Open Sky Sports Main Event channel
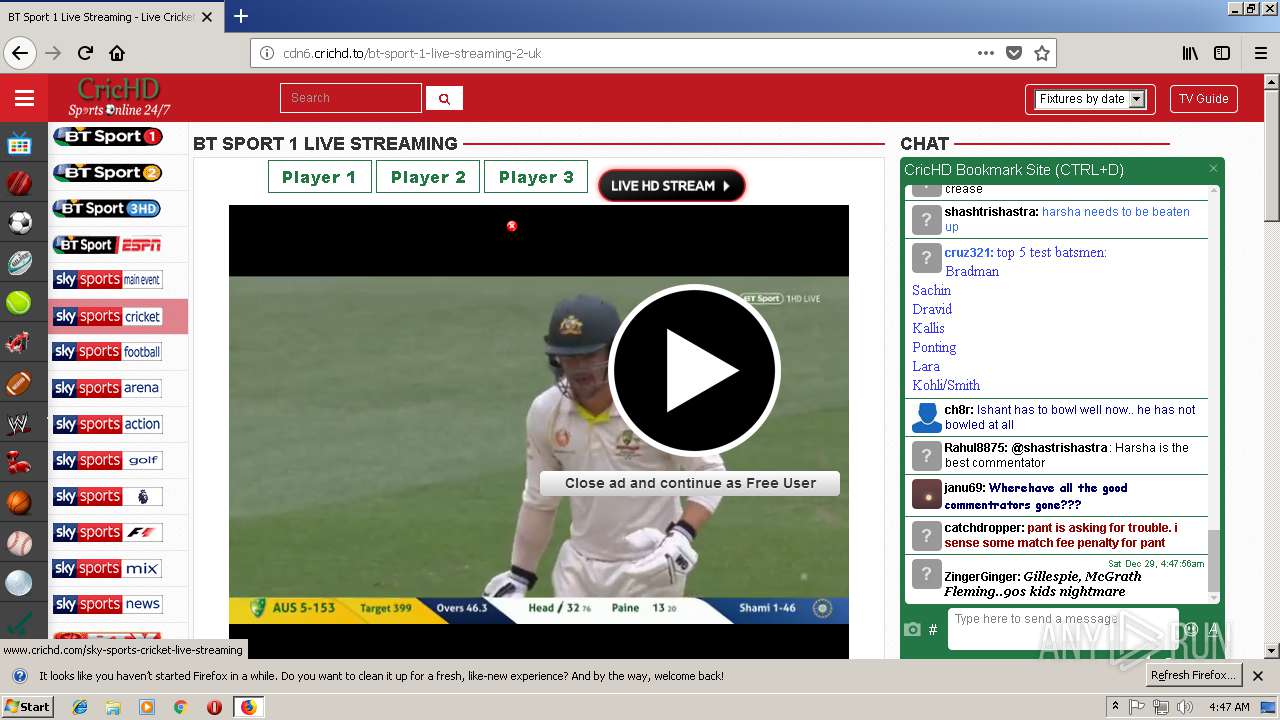 coord(107,280)
